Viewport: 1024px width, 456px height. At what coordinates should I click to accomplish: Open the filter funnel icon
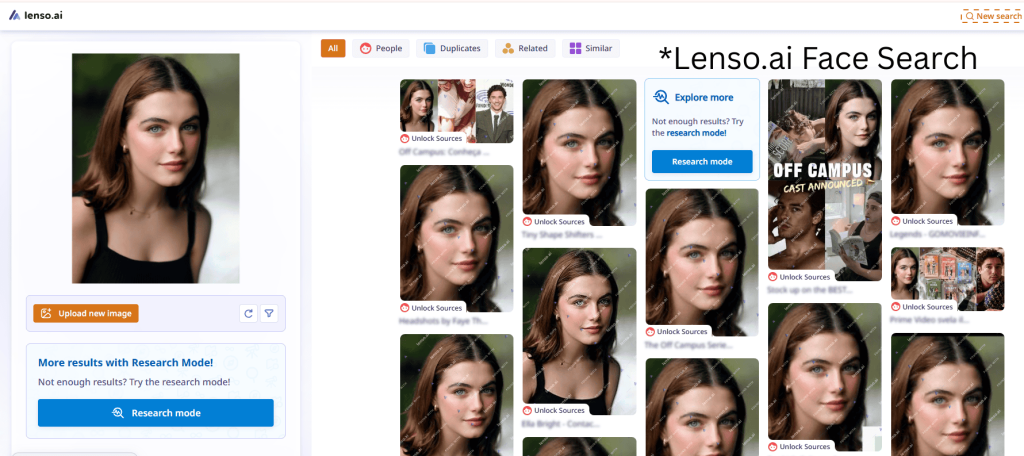pos(269,314)
